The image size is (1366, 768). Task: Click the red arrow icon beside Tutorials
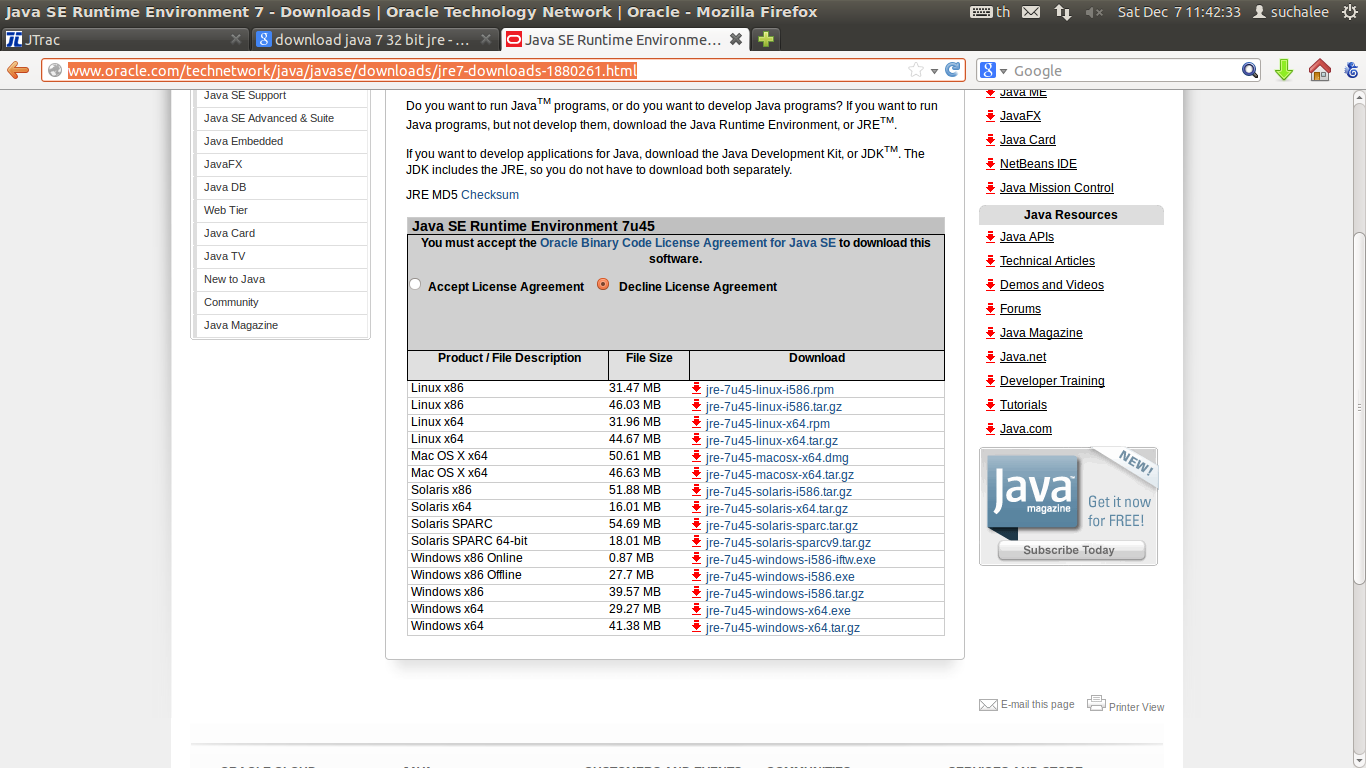990,405
